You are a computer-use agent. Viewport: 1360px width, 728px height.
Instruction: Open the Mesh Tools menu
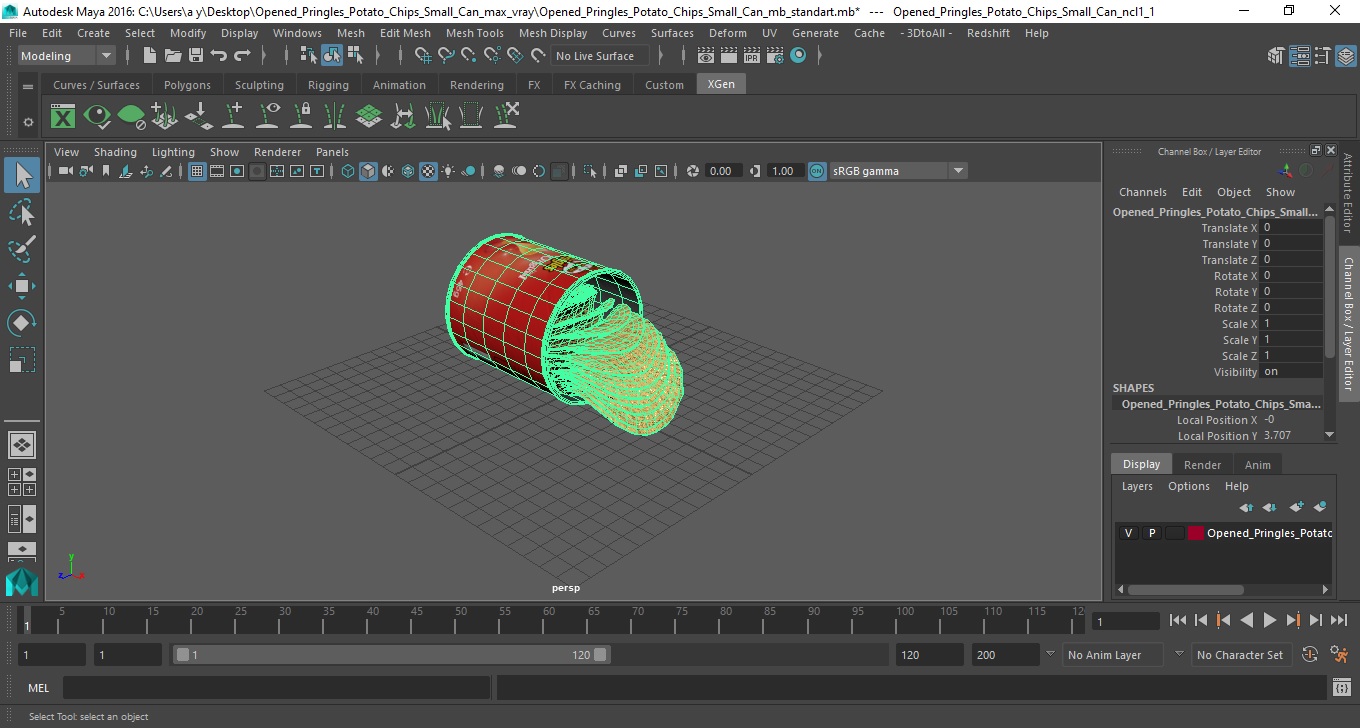[474, 33]
